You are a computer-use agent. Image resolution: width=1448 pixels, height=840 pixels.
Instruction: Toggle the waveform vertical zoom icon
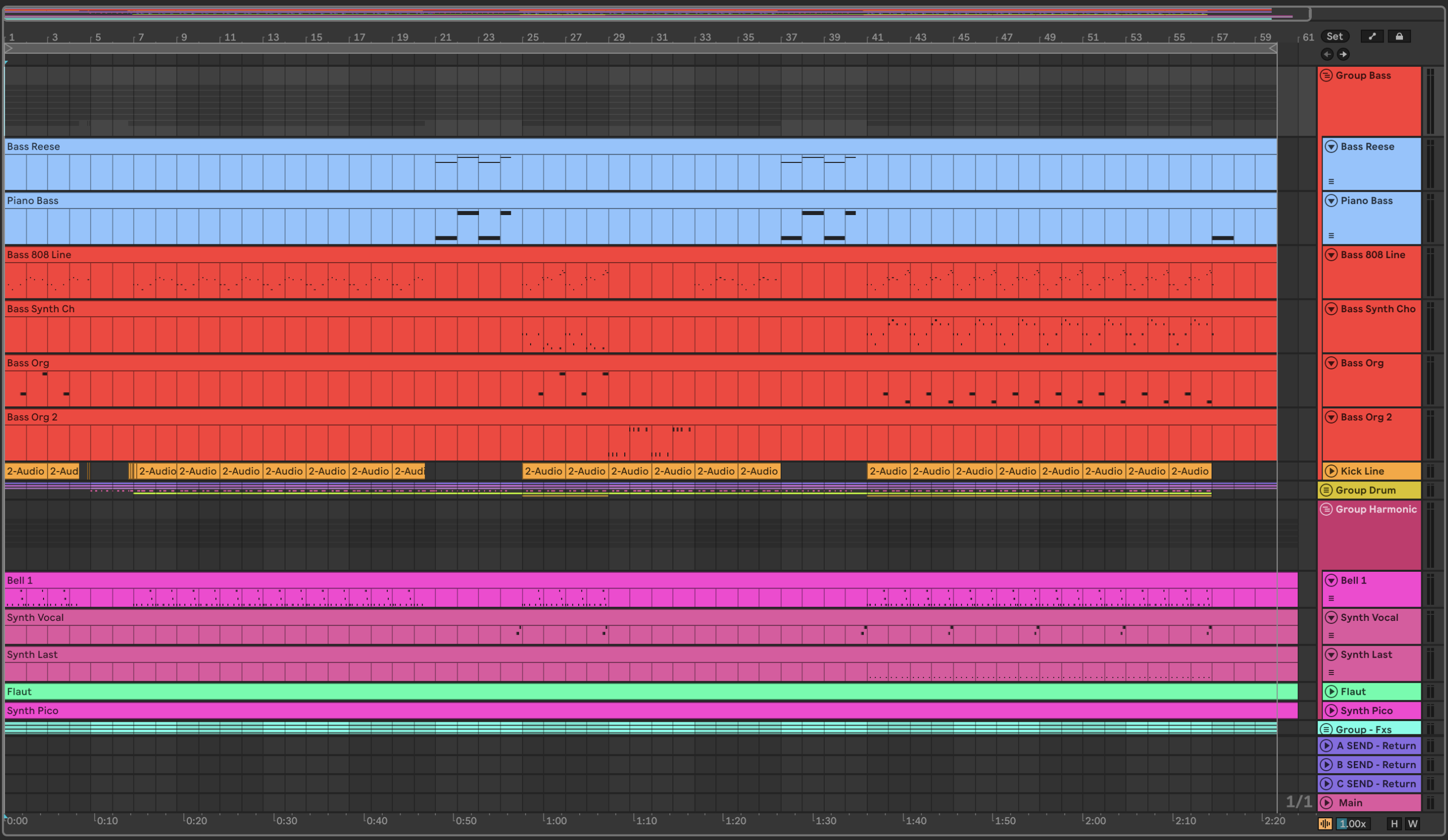[1325, 824]
